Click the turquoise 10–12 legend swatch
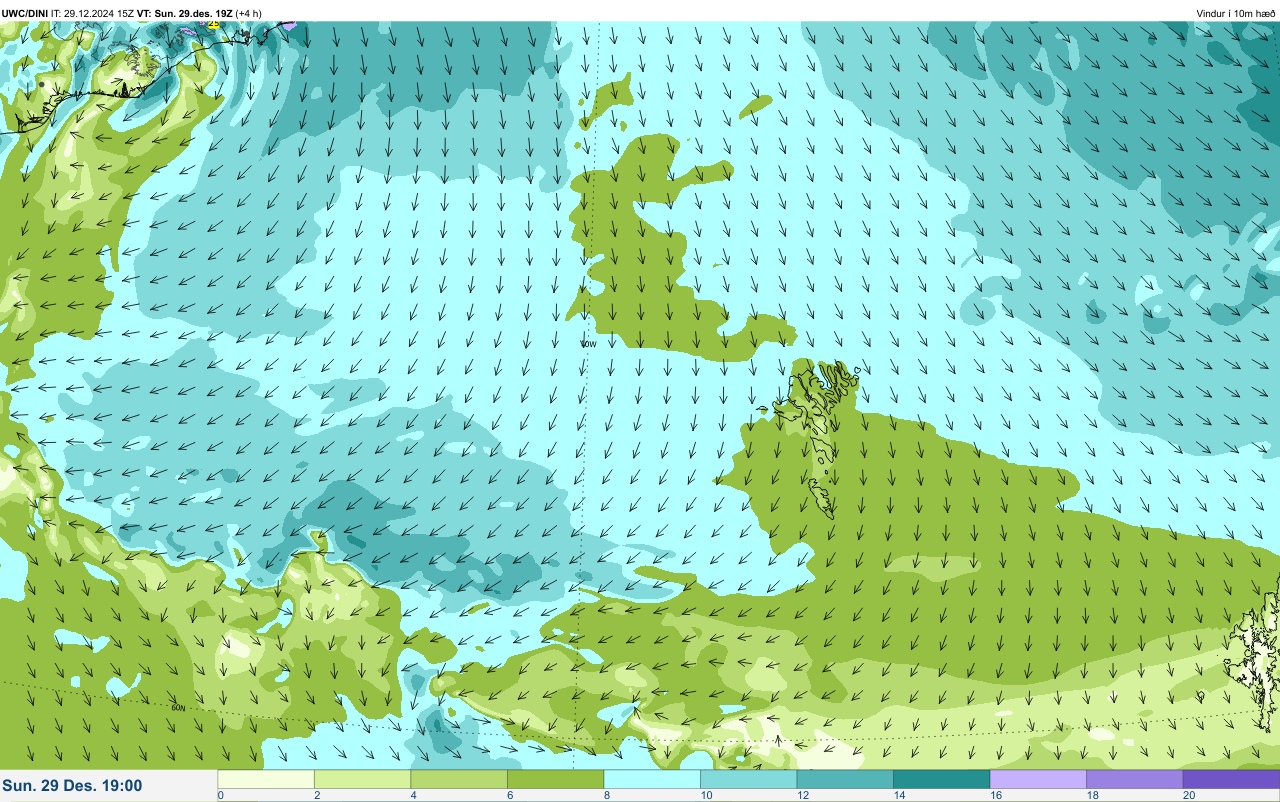Screen dimensions: 1280x802 [x=748, y=779]
